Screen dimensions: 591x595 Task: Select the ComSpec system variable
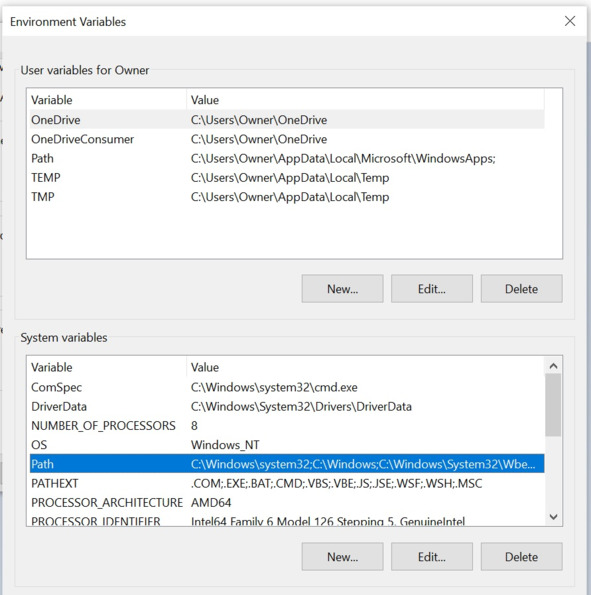click(x=287, y=387)
